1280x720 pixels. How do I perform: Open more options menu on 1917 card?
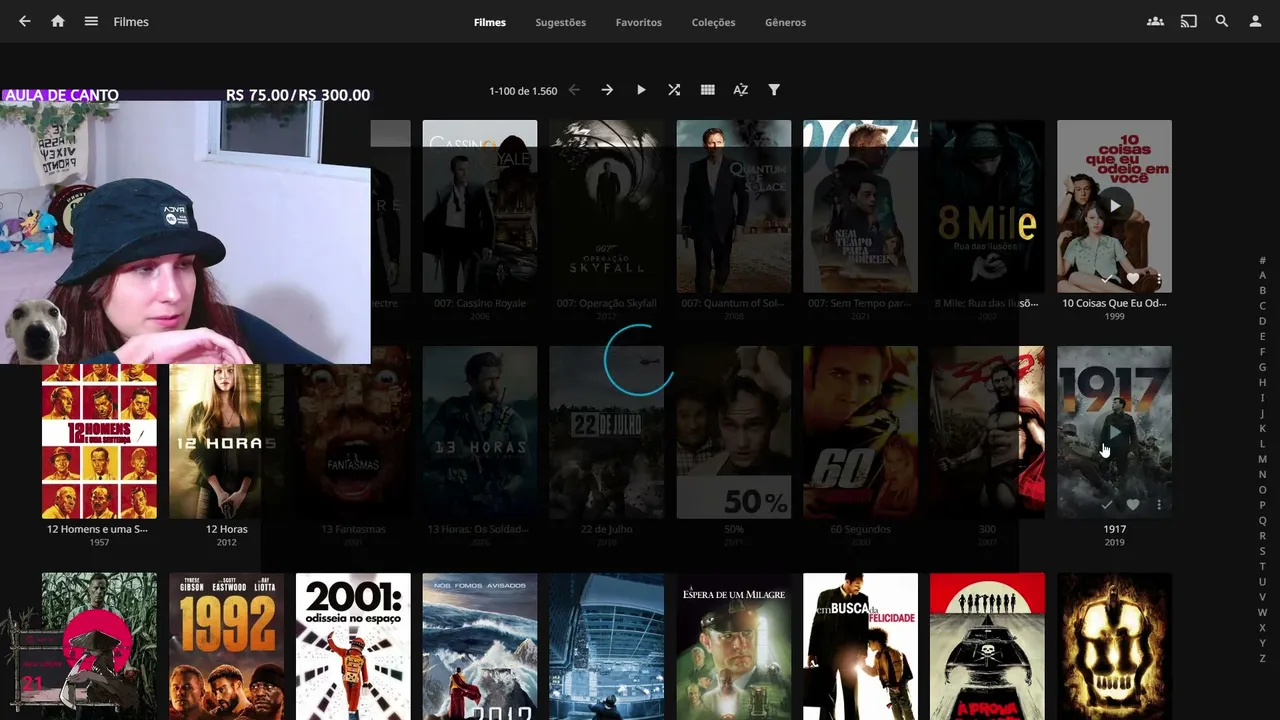(x=1159, y=505)
